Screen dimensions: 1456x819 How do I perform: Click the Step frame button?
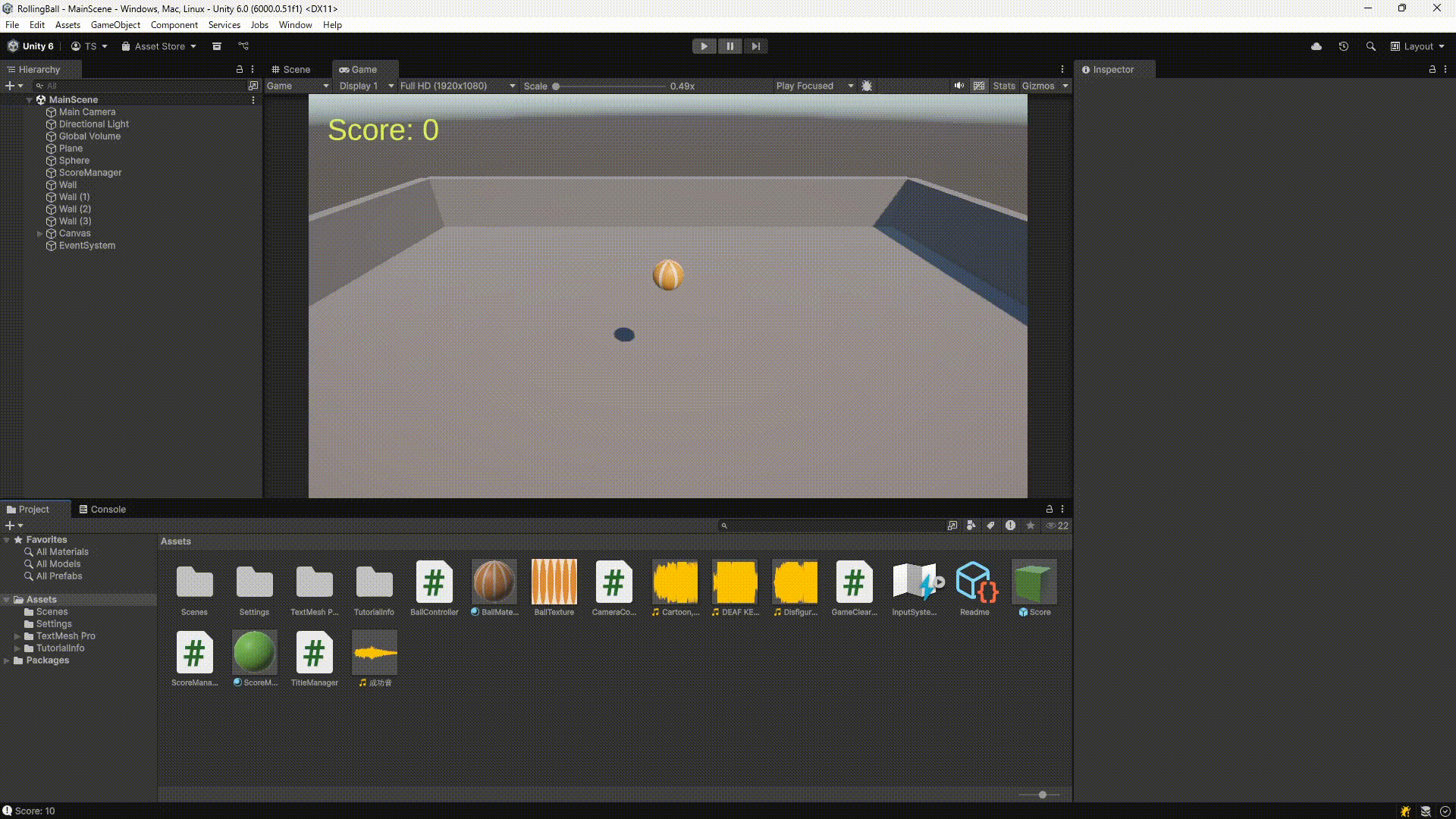tap(755, 46)
